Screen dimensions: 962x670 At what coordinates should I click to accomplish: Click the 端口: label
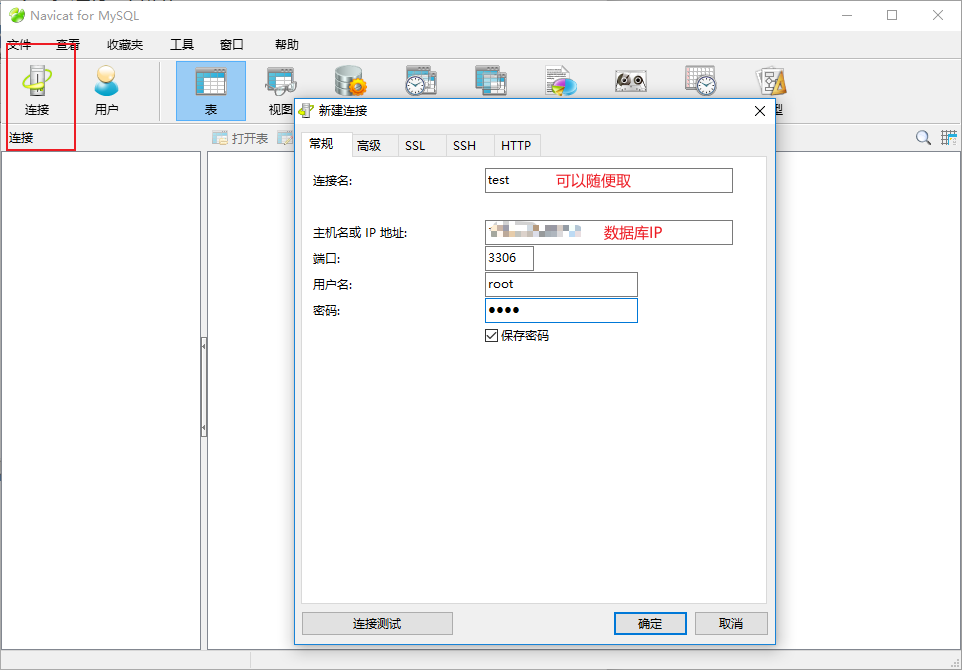coord(326,259)
